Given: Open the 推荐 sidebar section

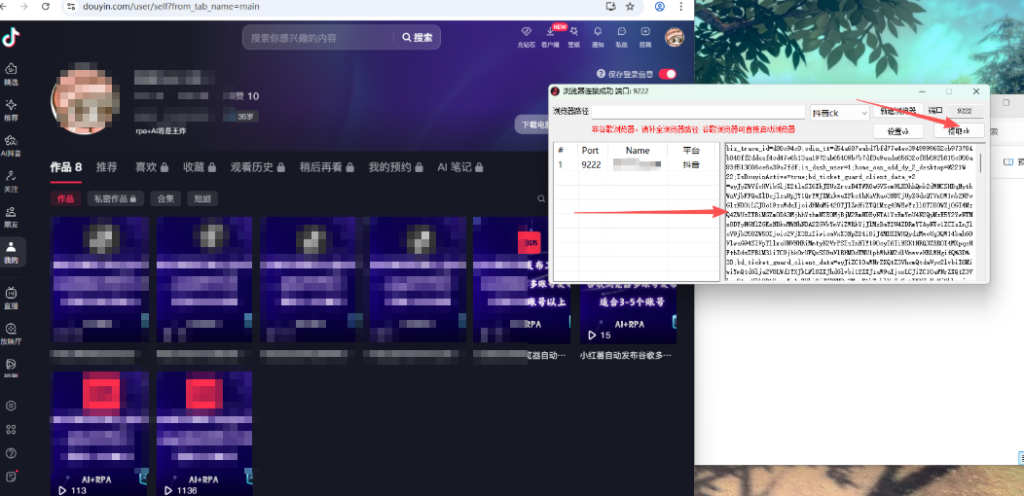Looking at the screenshot, I should (x=11, y=110).
